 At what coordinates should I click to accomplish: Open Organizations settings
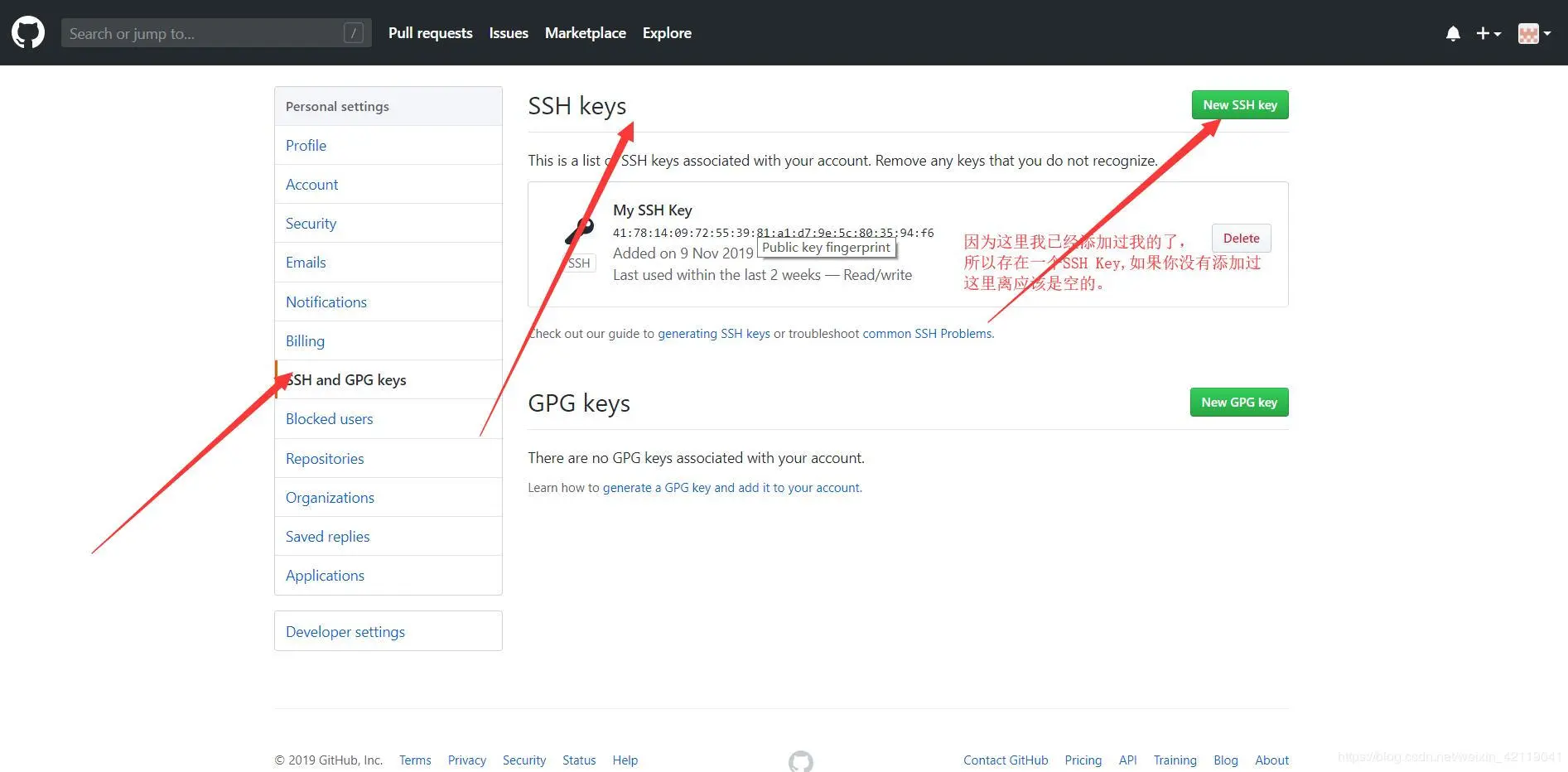[x=388, y=497]
